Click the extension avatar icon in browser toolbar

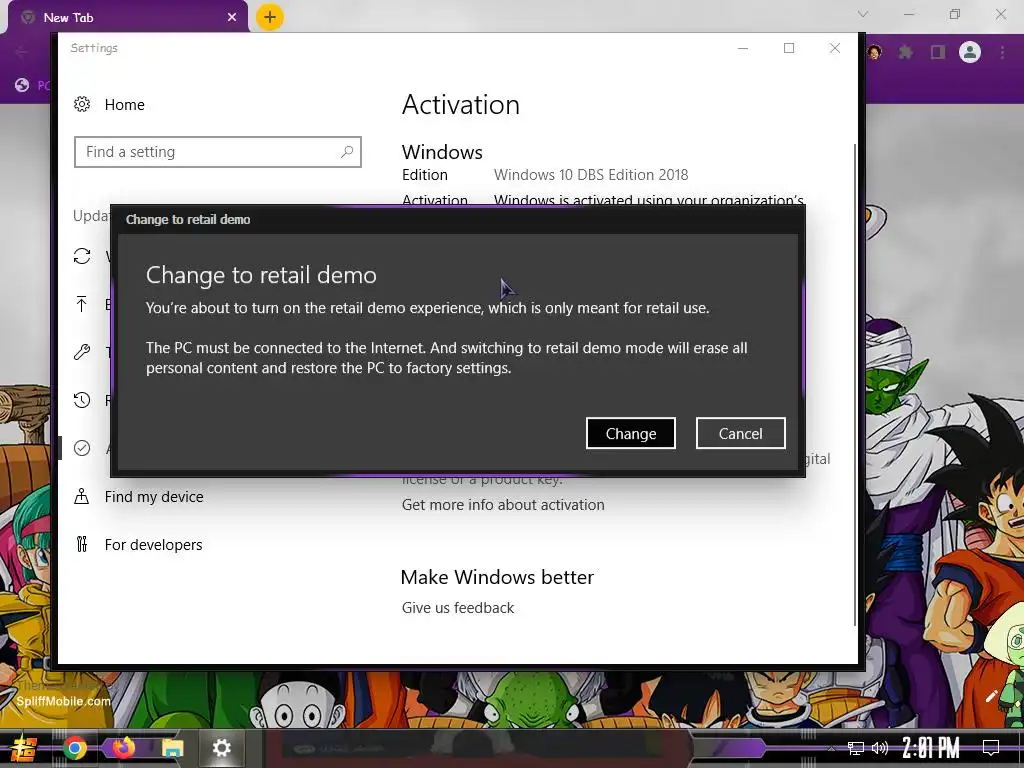pyautogui.click(x=874, y=52)
